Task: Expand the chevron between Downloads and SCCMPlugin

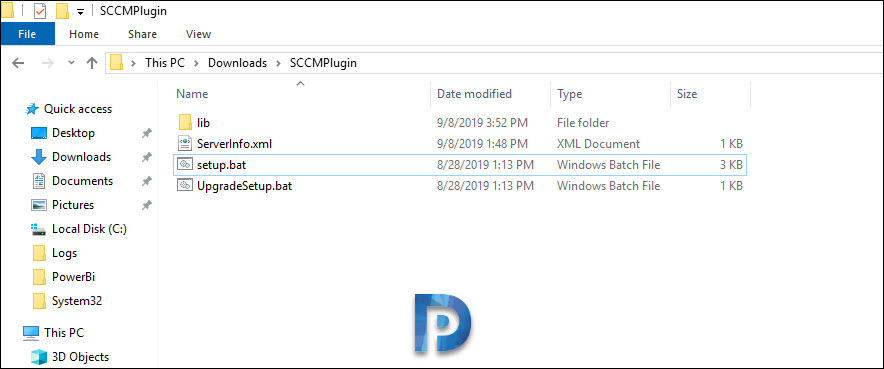Action: tap(279, 63)
